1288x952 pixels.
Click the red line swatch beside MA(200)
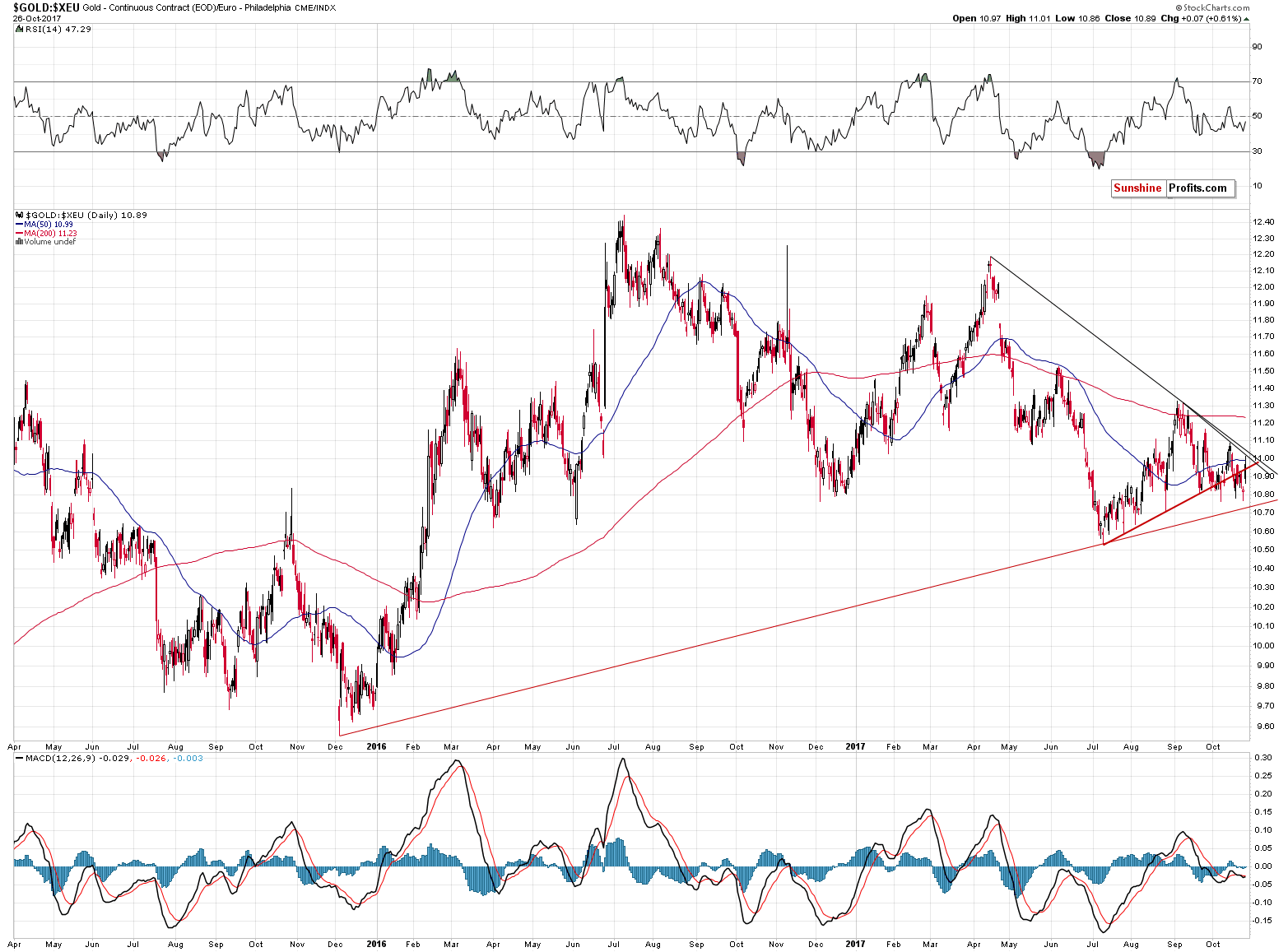(x=20, y=234)
